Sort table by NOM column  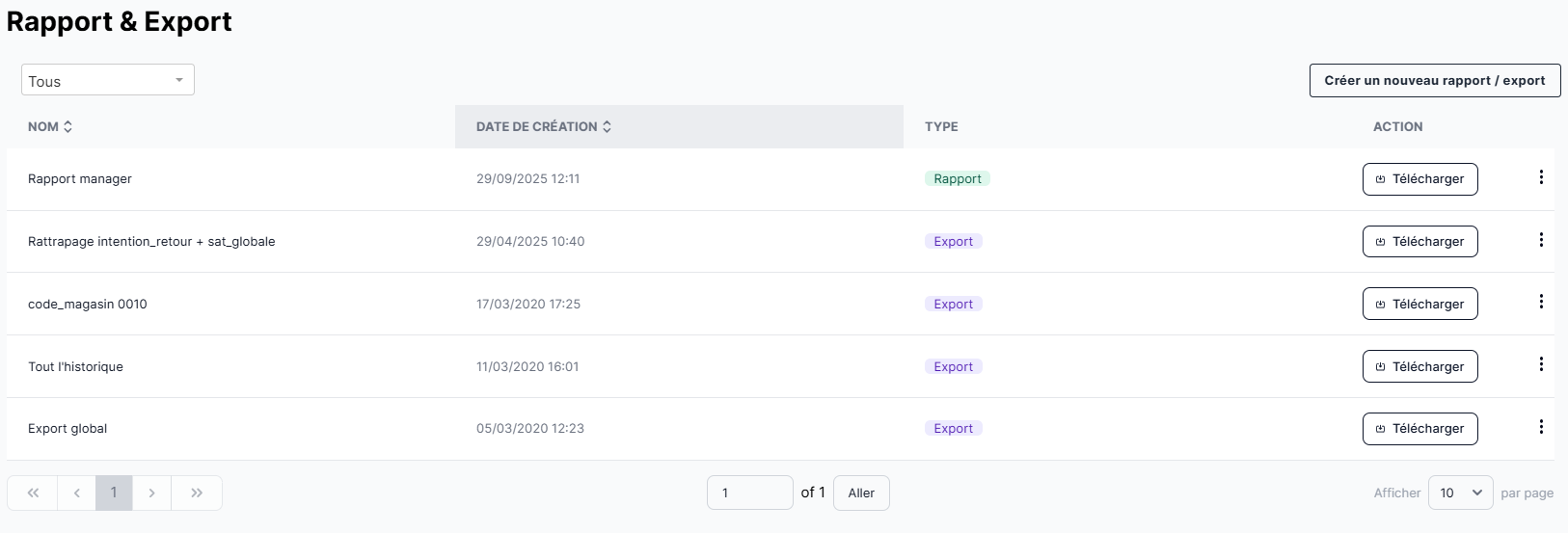tap(50, 126)
